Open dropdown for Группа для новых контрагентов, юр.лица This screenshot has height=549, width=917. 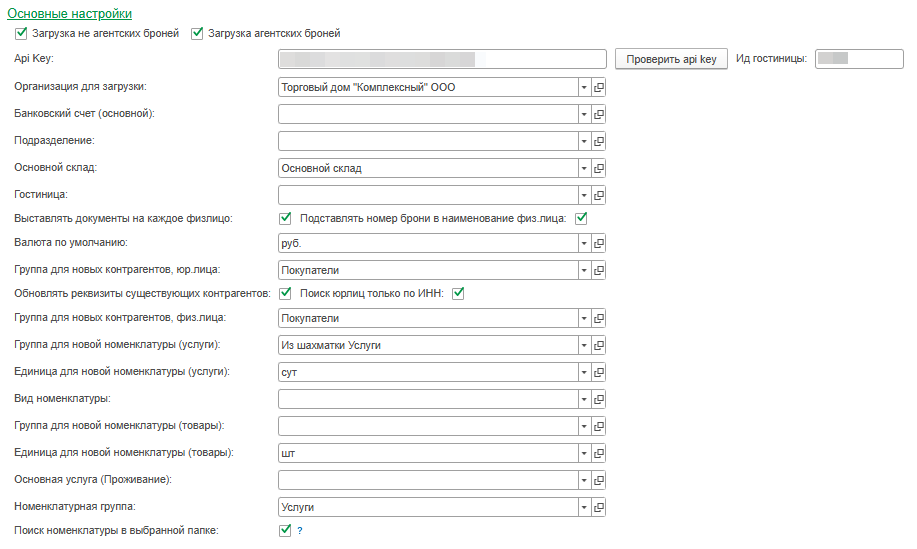click(x=584, y=270)
